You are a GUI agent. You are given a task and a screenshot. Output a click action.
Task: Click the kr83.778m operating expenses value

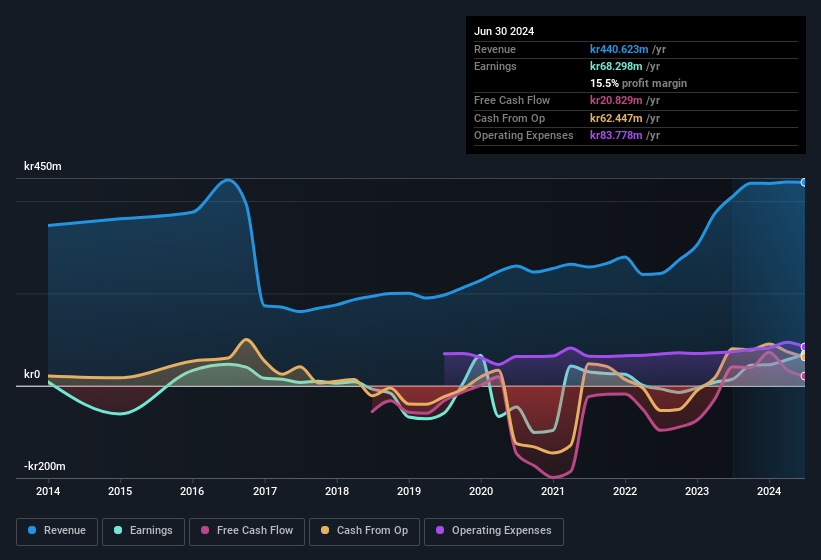pyautogui.click(x=616, y=136)
